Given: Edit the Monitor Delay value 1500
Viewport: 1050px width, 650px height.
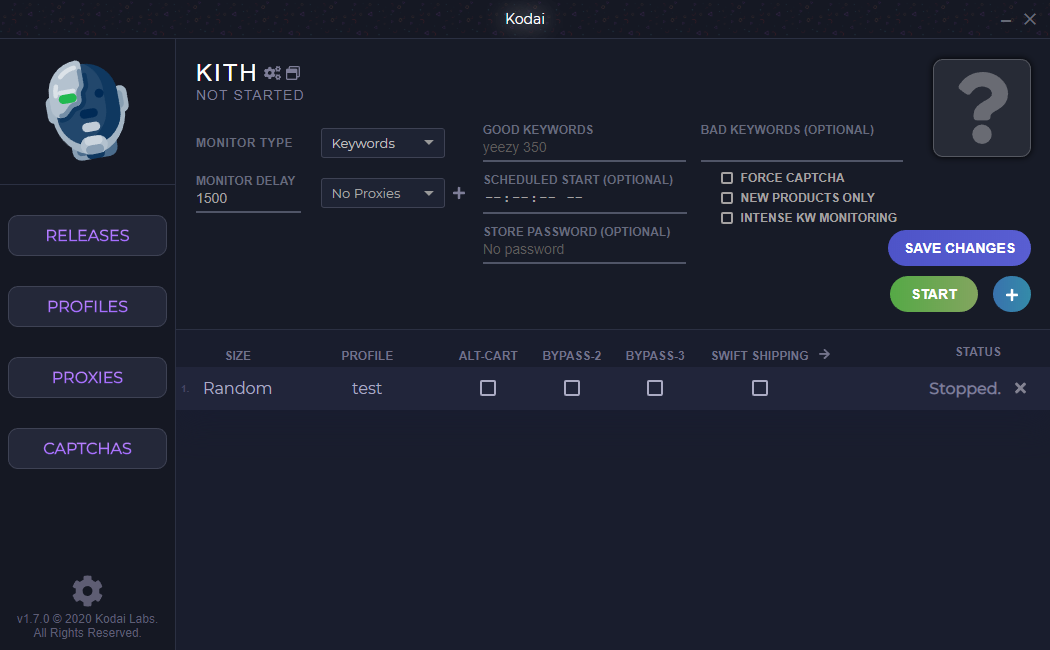Looking at the screenshot, I should pos(248,199).
